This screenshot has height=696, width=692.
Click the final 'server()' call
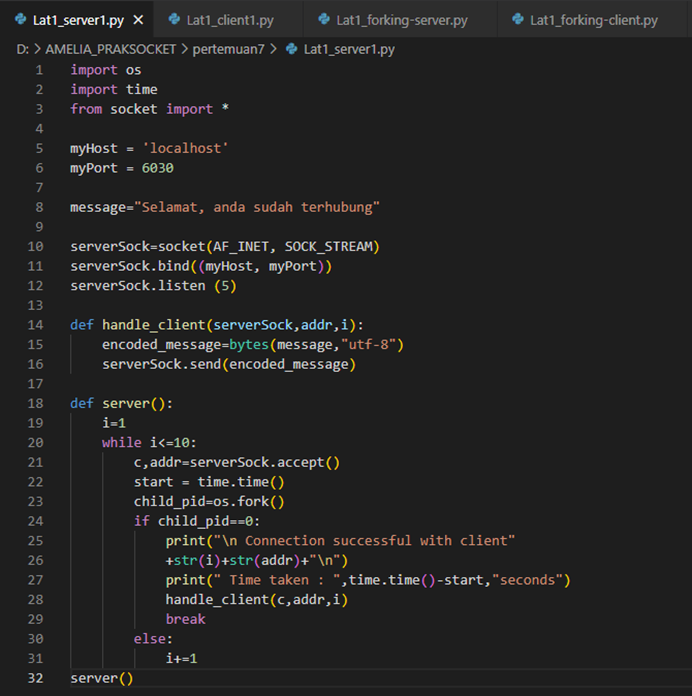102,678
